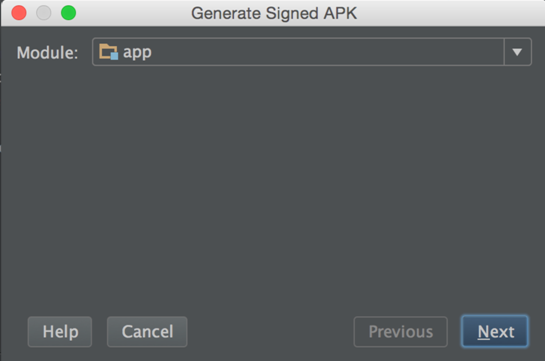Choose a different module from the dropdown
The height and width of the screenshot is (361, 545).
point(517,52)
